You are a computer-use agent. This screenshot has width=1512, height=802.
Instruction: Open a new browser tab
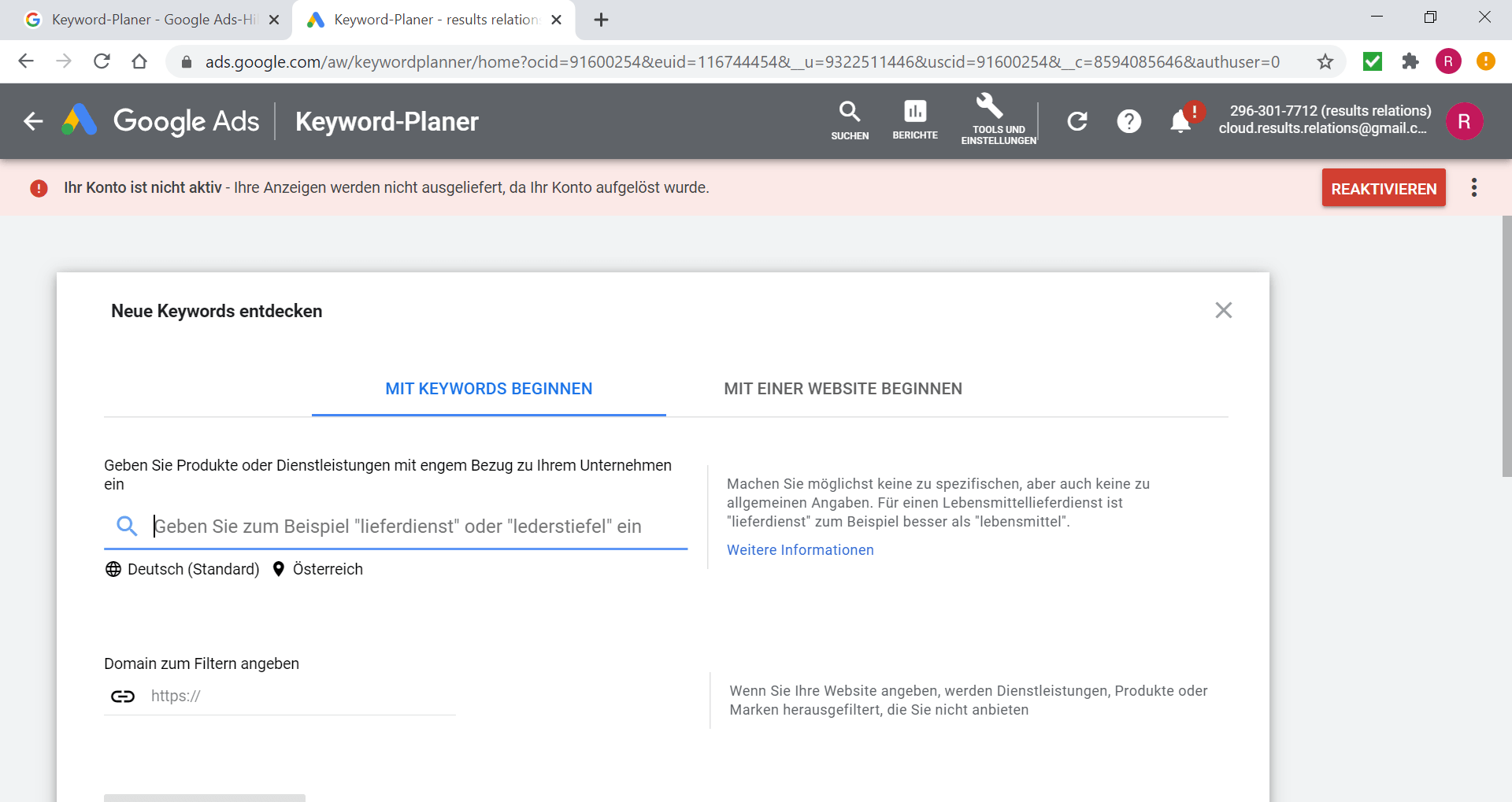601,20
